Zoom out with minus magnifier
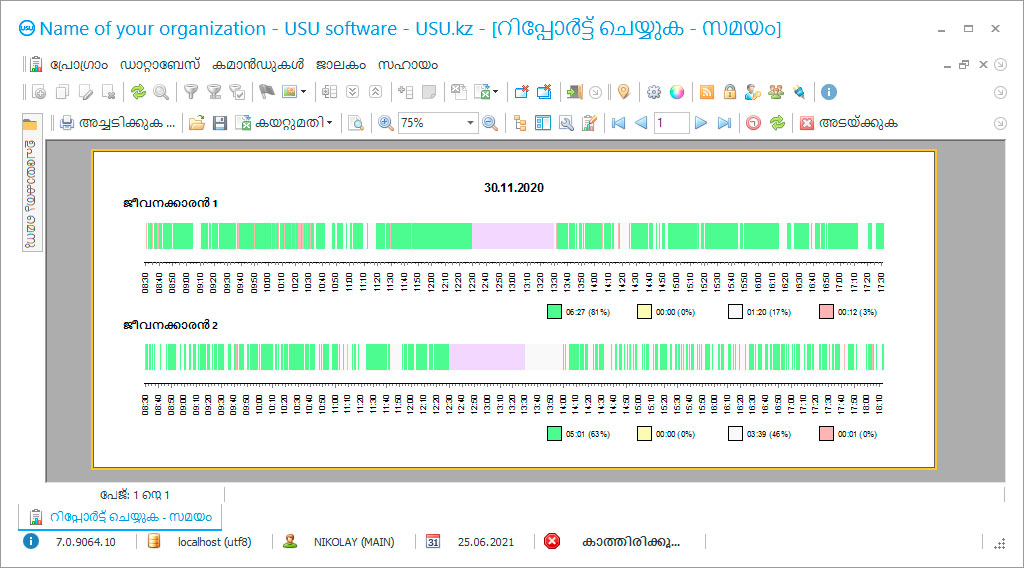This screenshot has height=568, width=1024. pos(490,123)
